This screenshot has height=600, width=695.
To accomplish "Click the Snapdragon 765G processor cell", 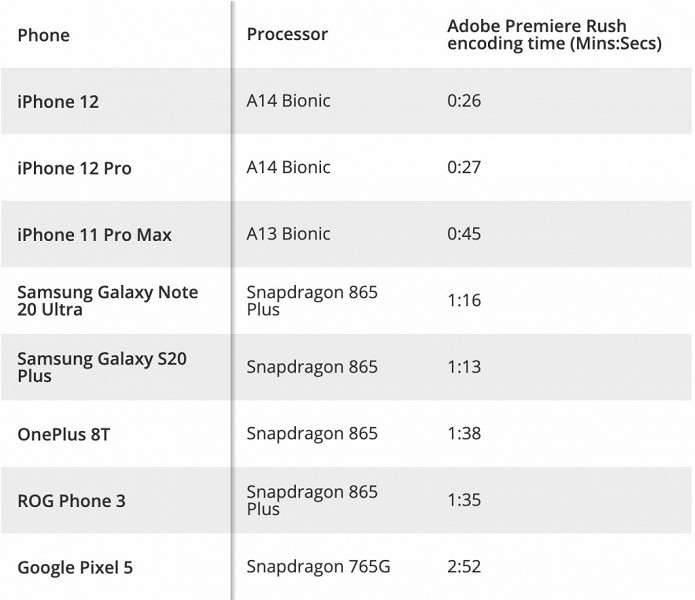I will (318, 567).
